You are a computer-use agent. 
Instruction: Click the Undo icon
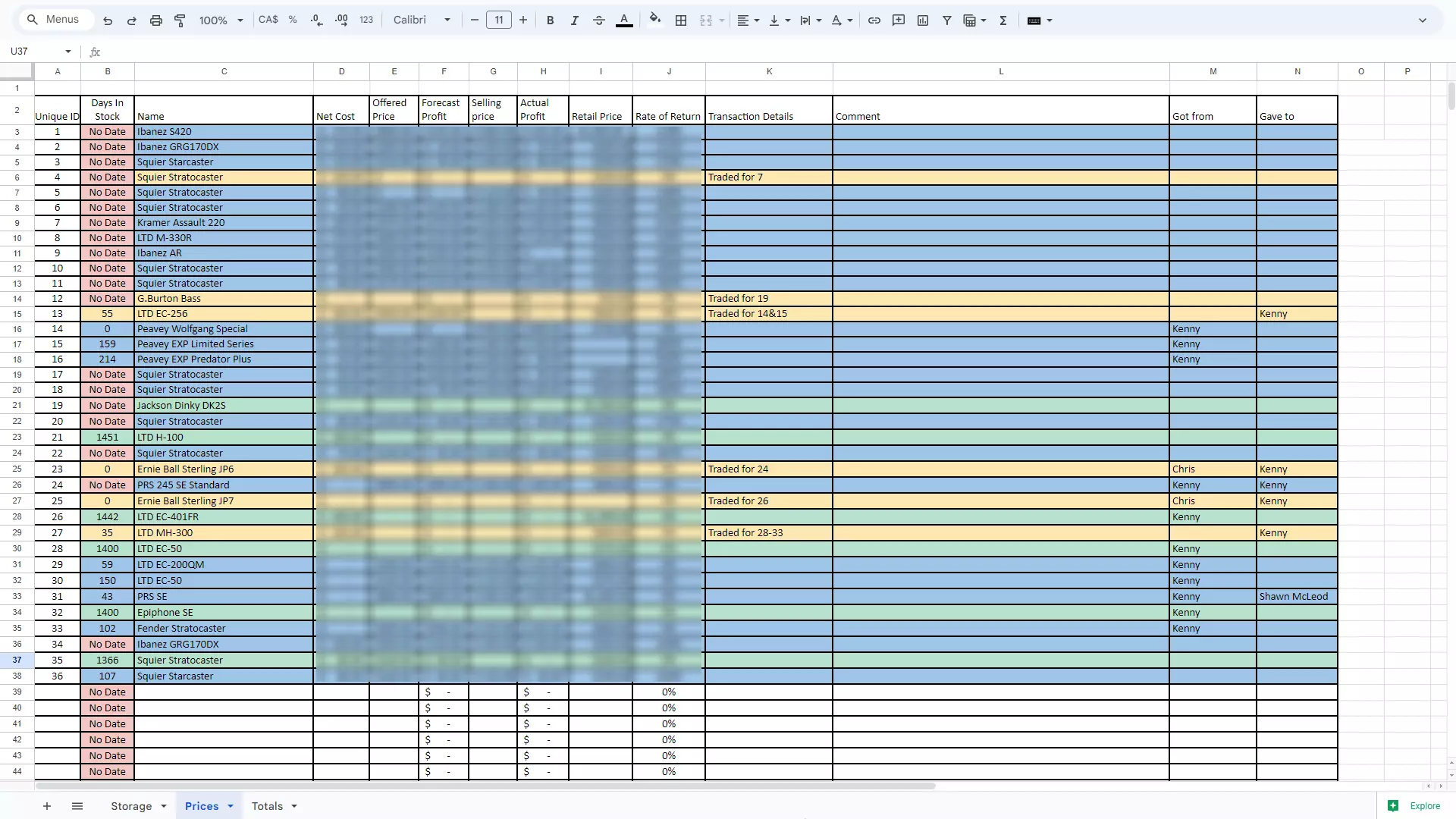(x=108, y=20)
